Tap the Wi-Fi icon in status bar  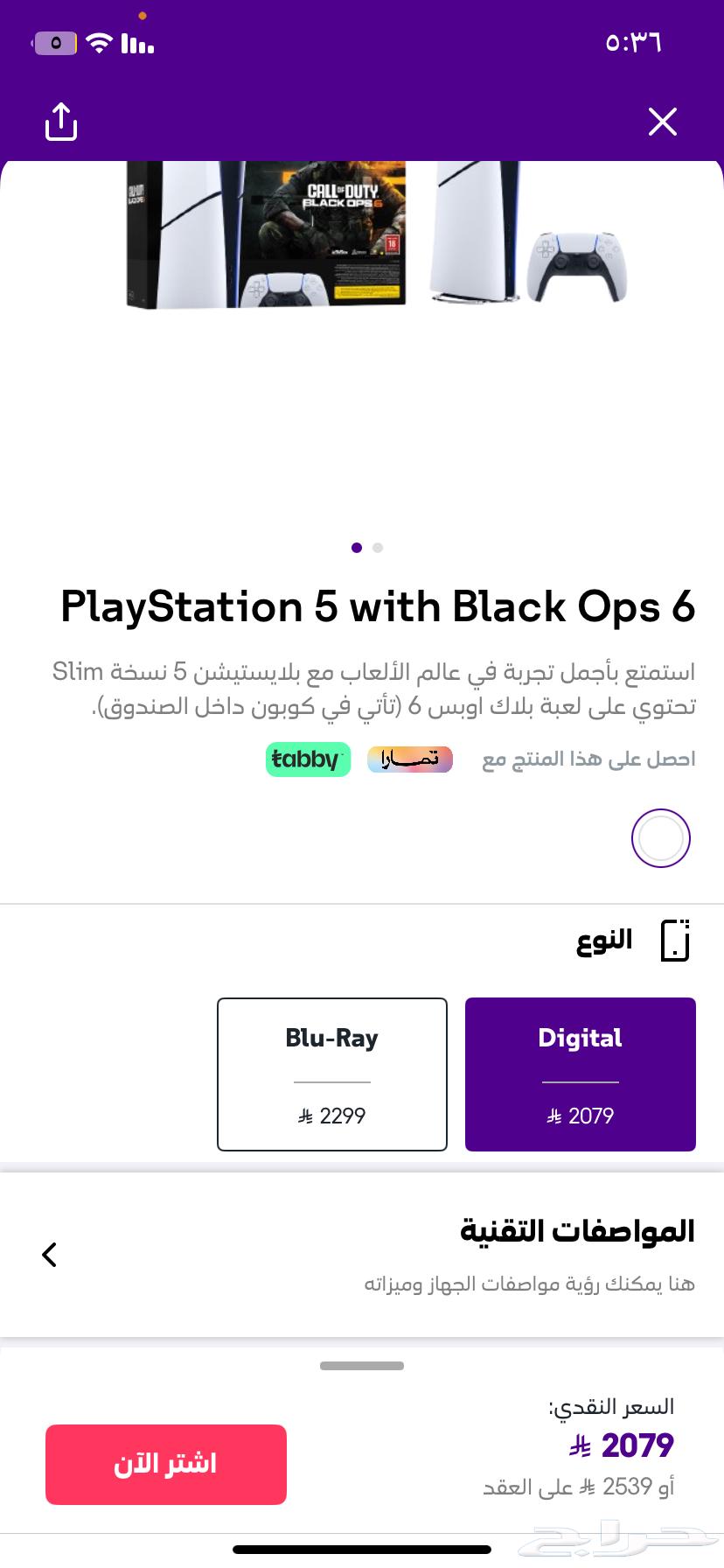pos(99,41)
